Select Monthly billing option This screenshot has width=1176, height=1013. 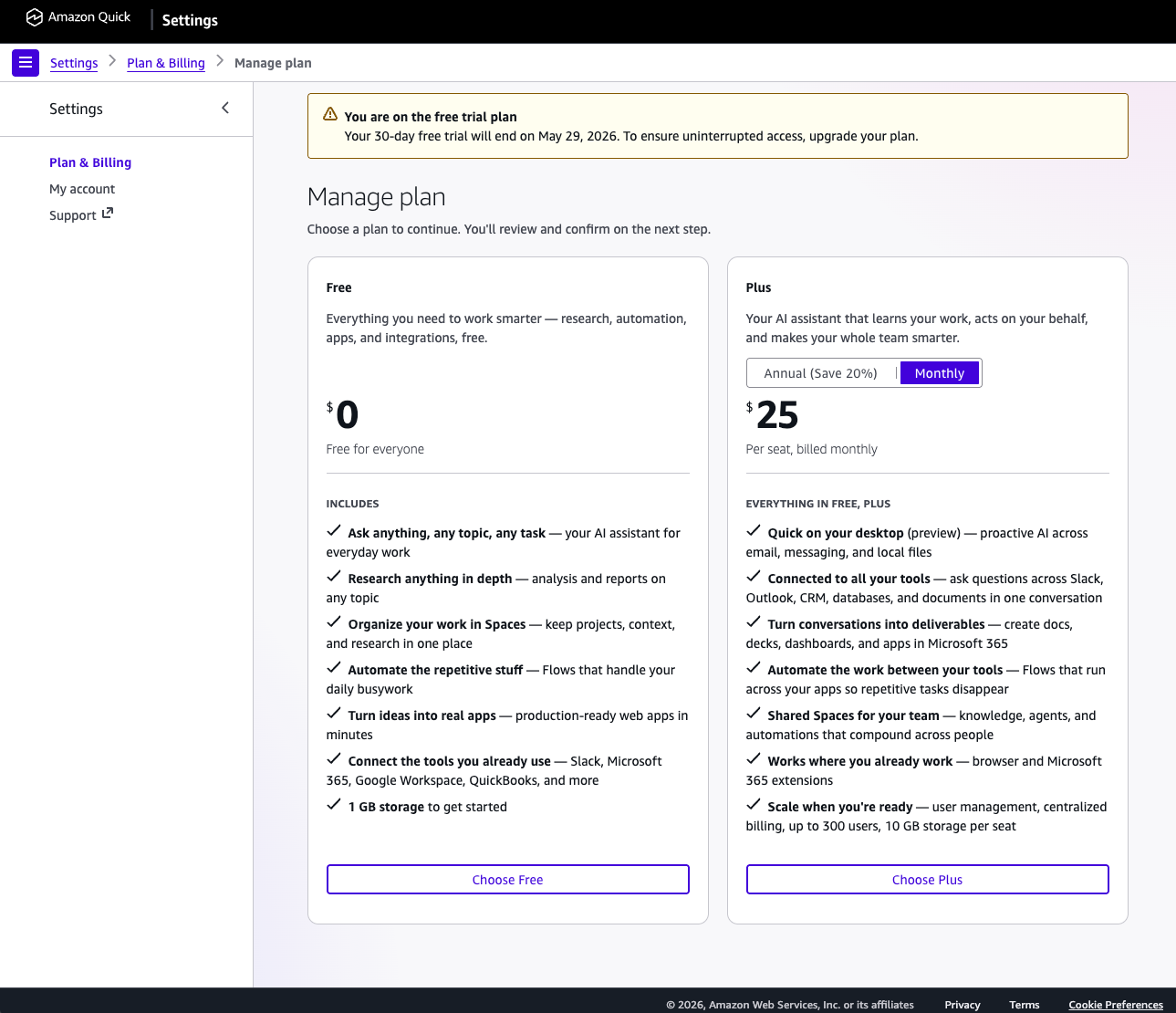coord(939,373)
